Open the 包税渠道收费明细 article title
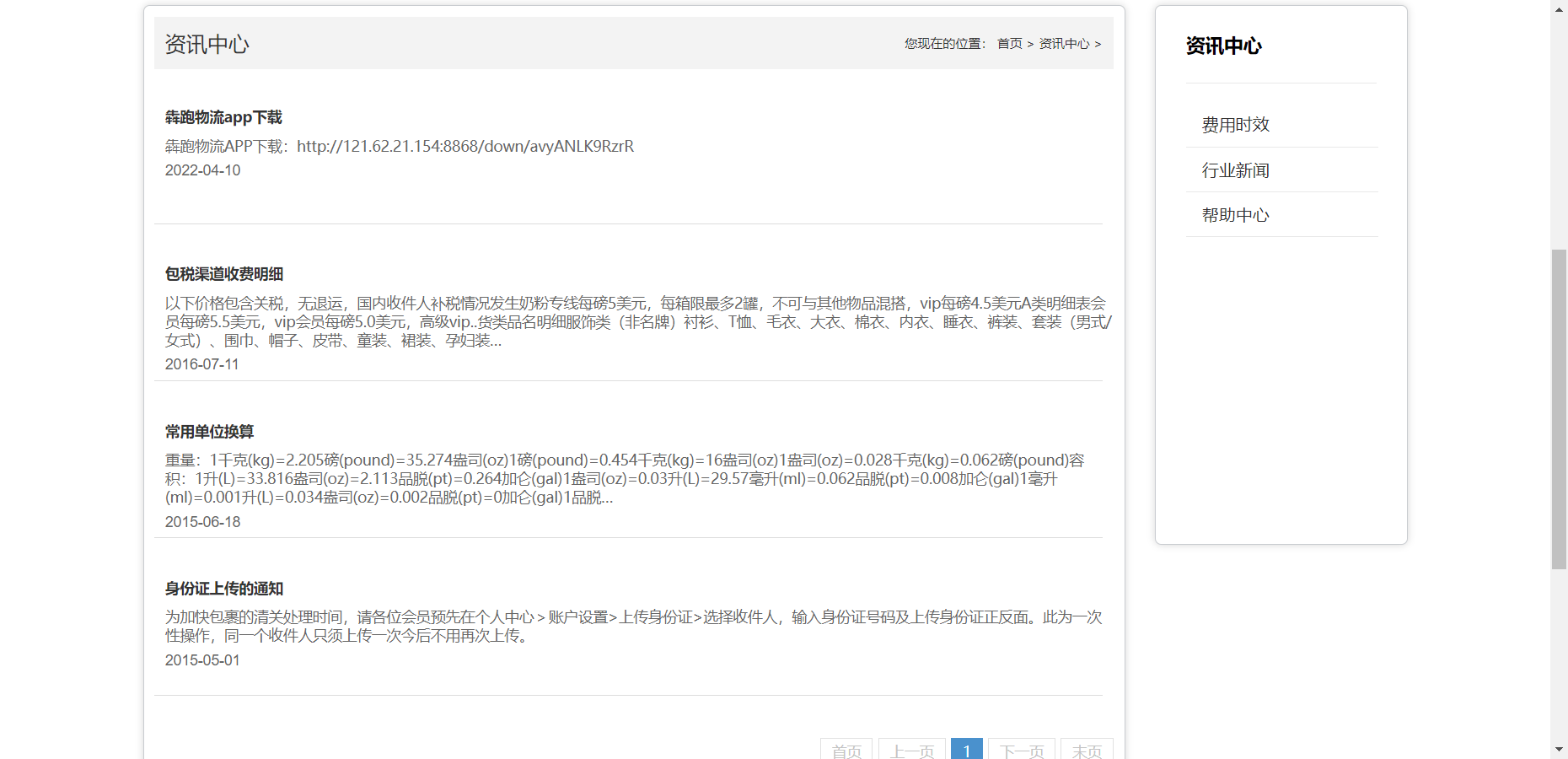The width and height of the screenshot is (1568, 759). pyautogui.click(x=224, y=274)
